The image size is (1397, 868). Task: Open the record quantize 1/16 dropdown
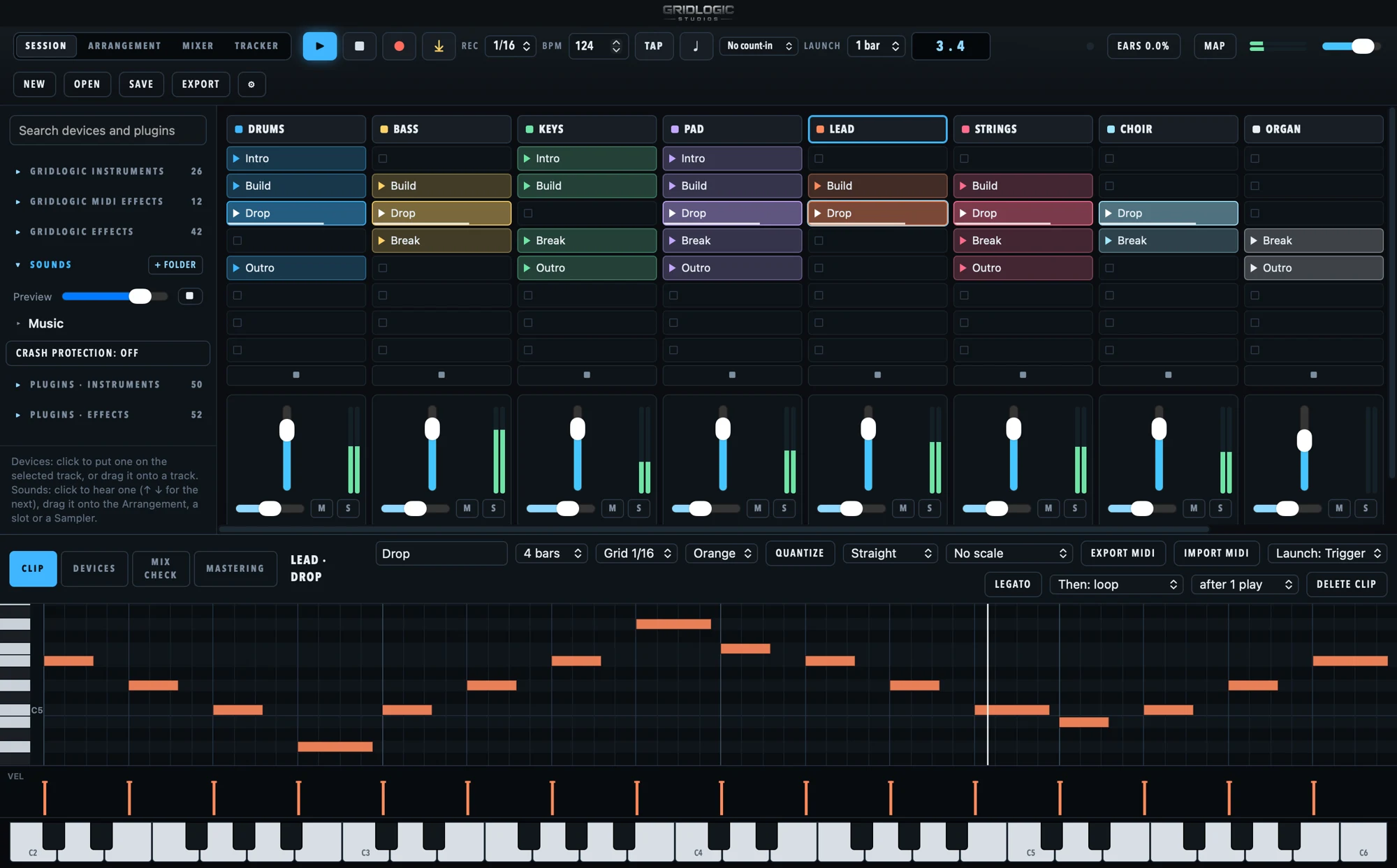click(x=511, y=46)
